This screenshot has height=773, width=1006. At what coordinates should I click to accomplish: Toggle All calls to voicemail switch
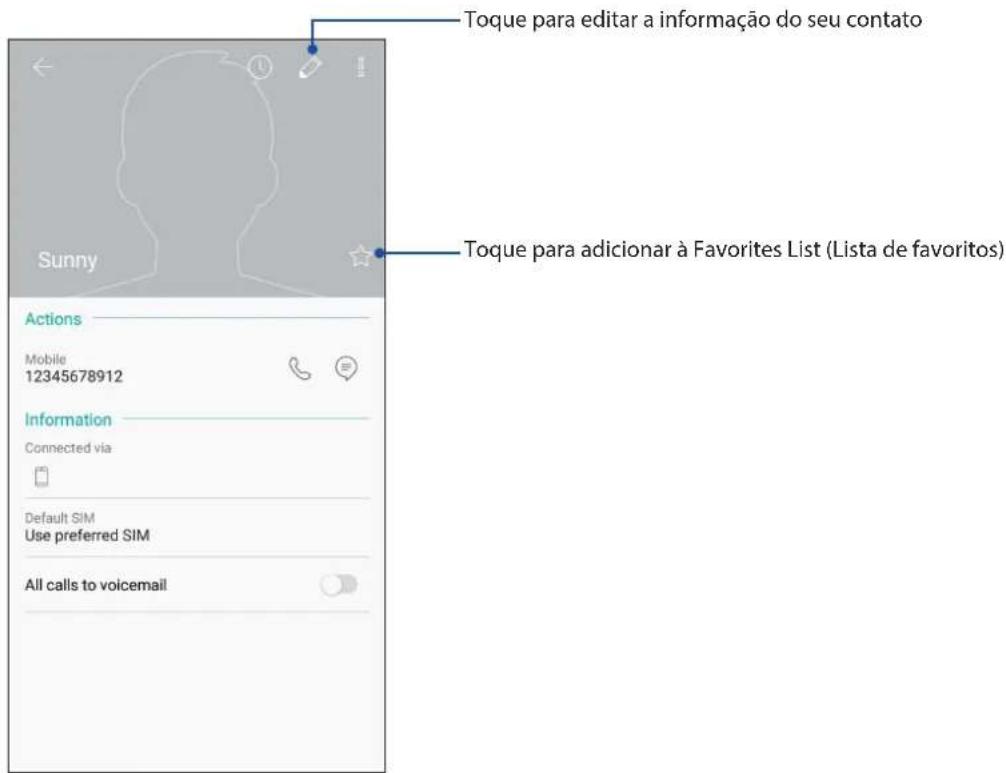pyautogui.click(x=339, y=584)
